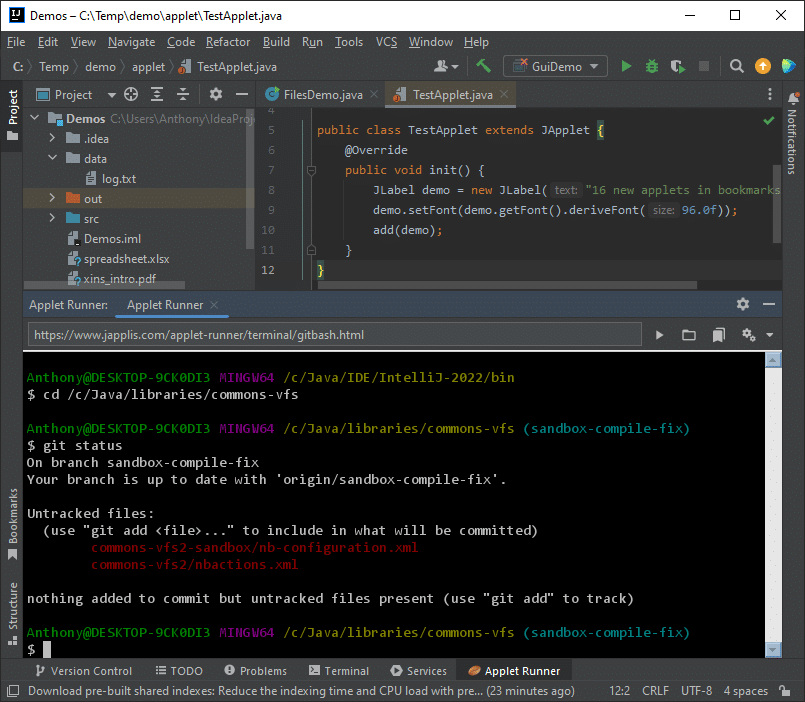Fold the init() method gutter marker

tap(311, 170)
